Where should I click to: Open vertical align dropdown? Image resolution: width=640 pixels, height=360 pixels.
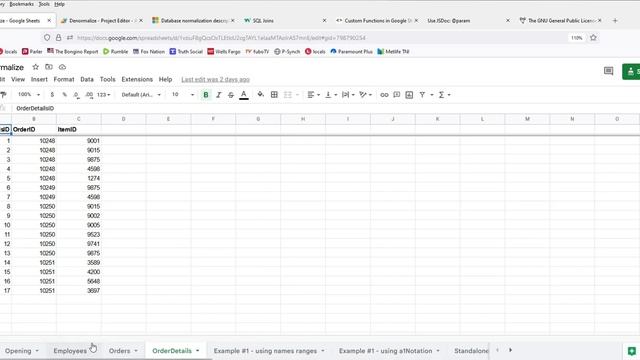tap(331, 95)
